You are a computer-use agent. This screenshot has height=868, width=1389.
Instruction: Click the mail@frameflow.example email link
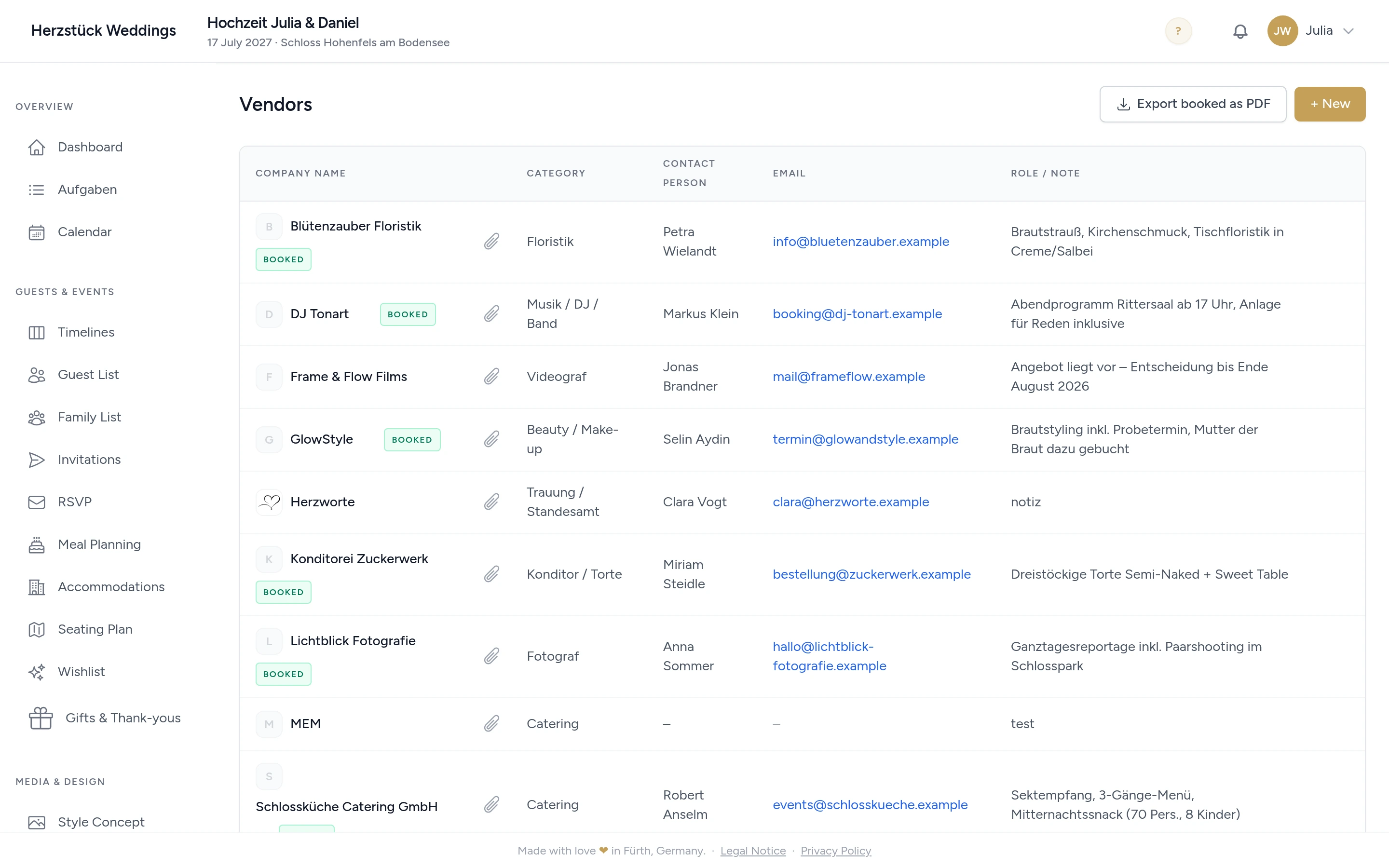(848, 377)
